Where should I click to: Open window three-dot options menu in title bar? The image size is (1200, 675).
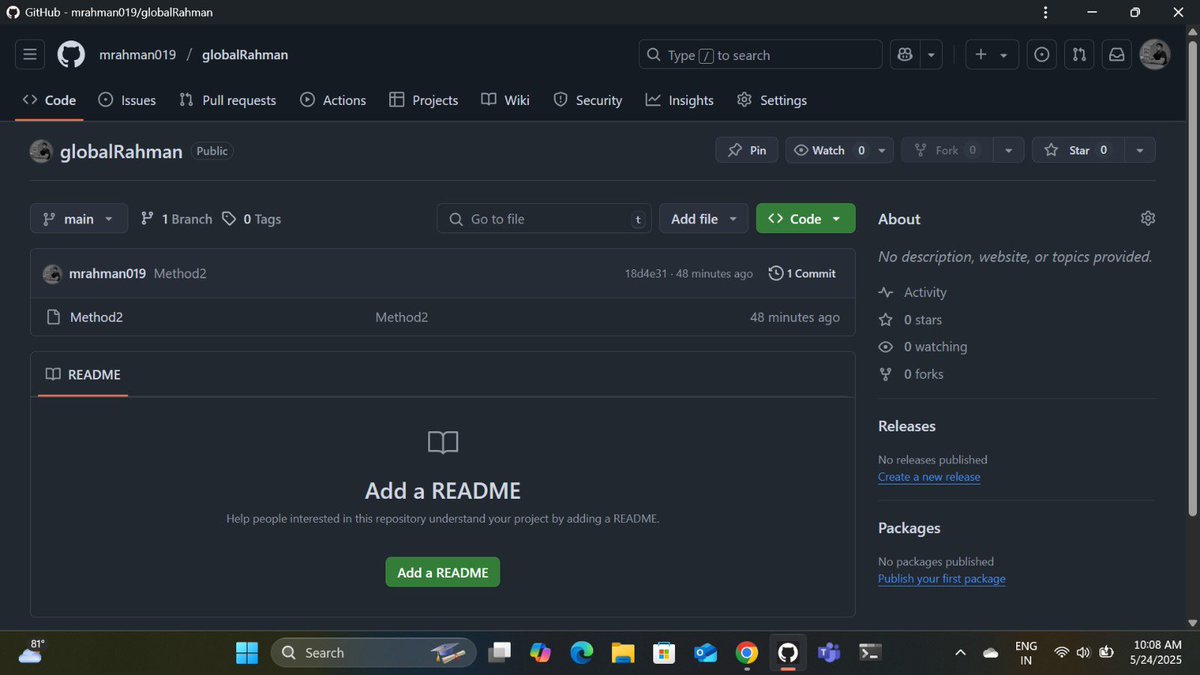(x=1046, y=13)
